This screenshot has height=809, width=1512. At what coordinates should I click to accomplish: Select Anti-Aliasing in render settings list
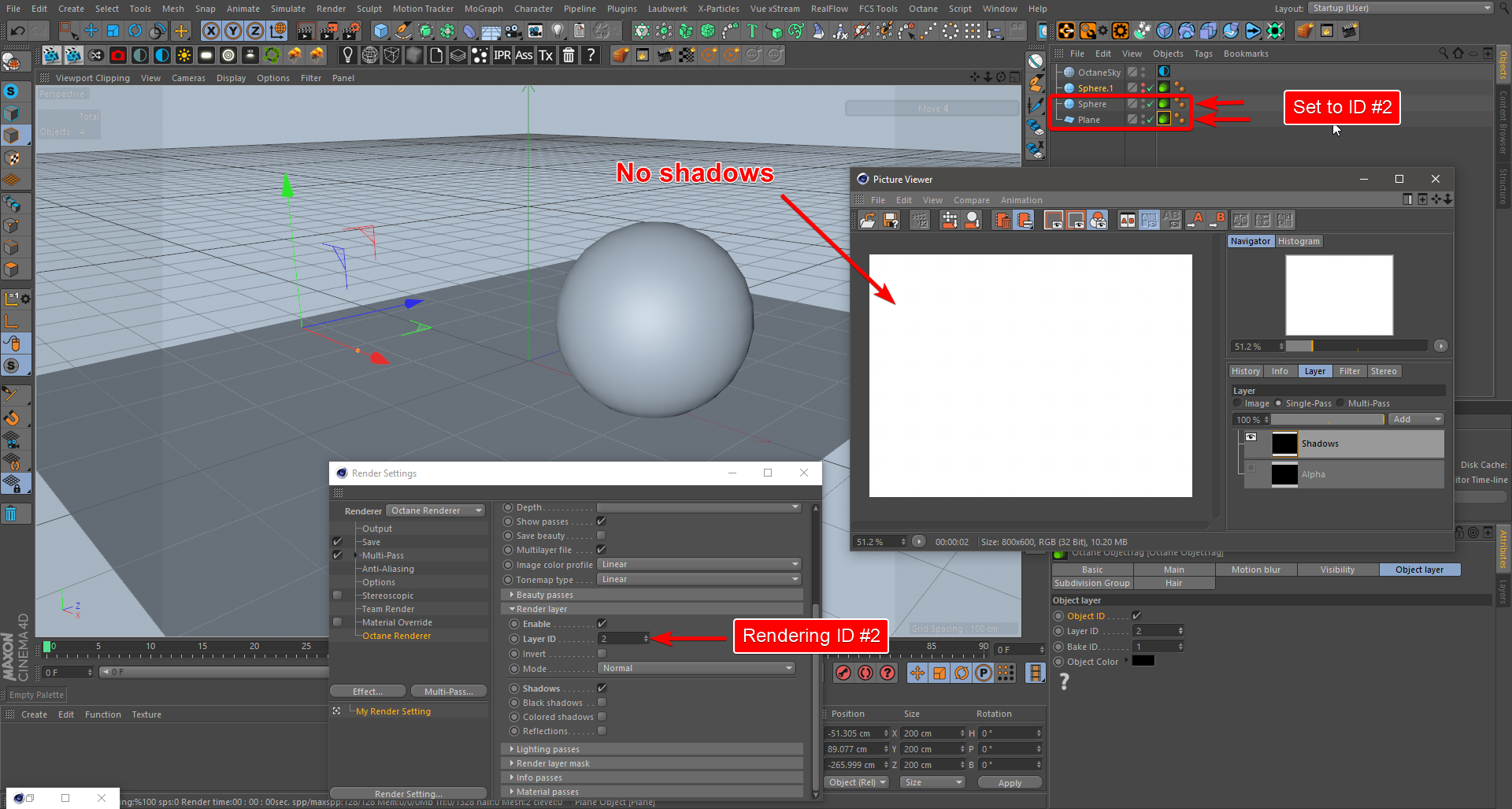tap(387, 569)
